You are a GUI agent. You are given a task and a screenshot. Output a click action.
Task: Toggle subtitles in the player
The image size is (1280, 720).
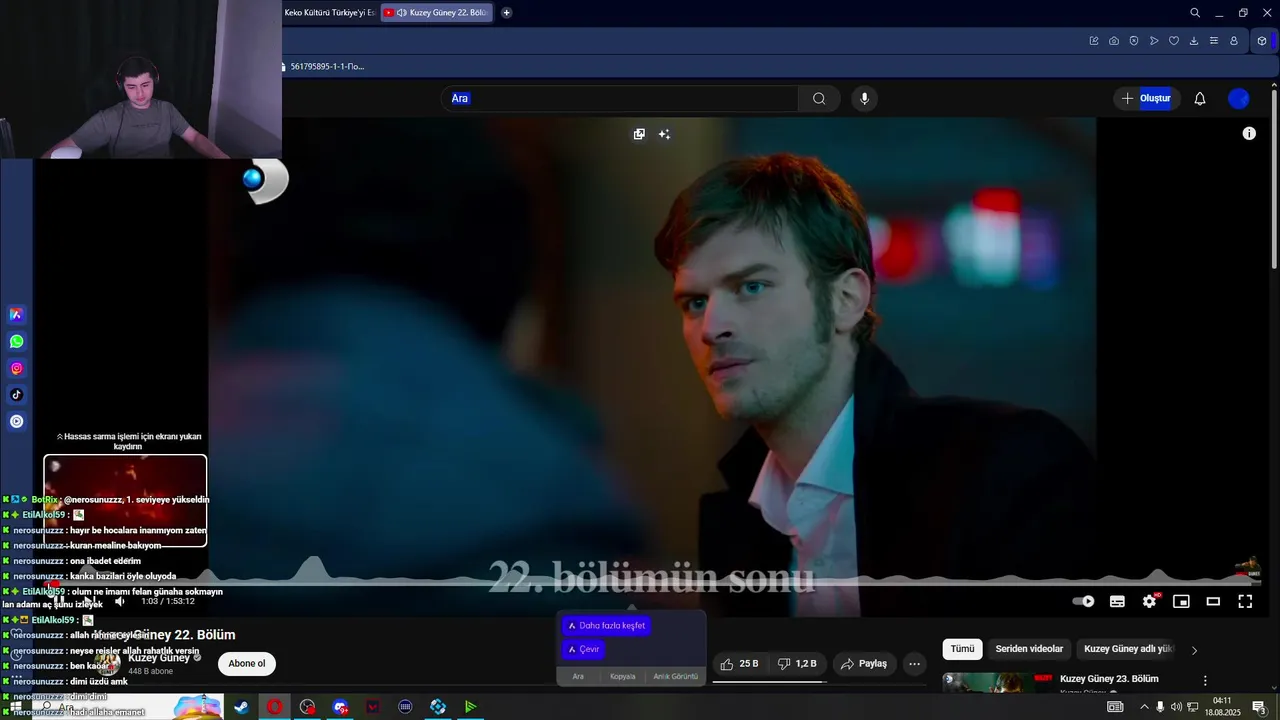point(1117,601)
